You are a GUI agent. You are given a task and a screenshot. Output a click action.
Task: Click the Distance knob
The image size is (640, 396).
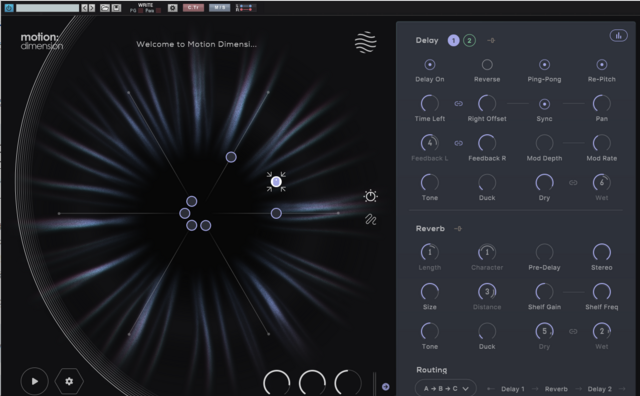487,292
